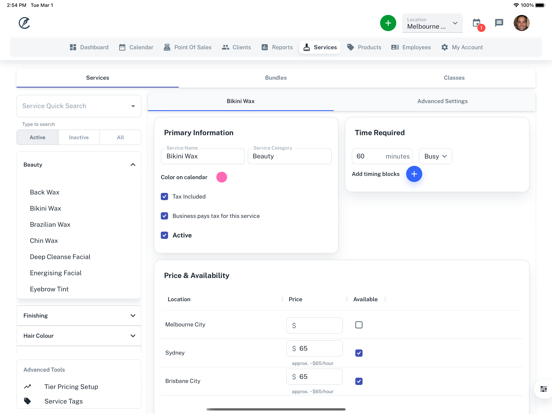Click the Service Name input
Viewport: 552px width, 414px height.
[203, 156]
